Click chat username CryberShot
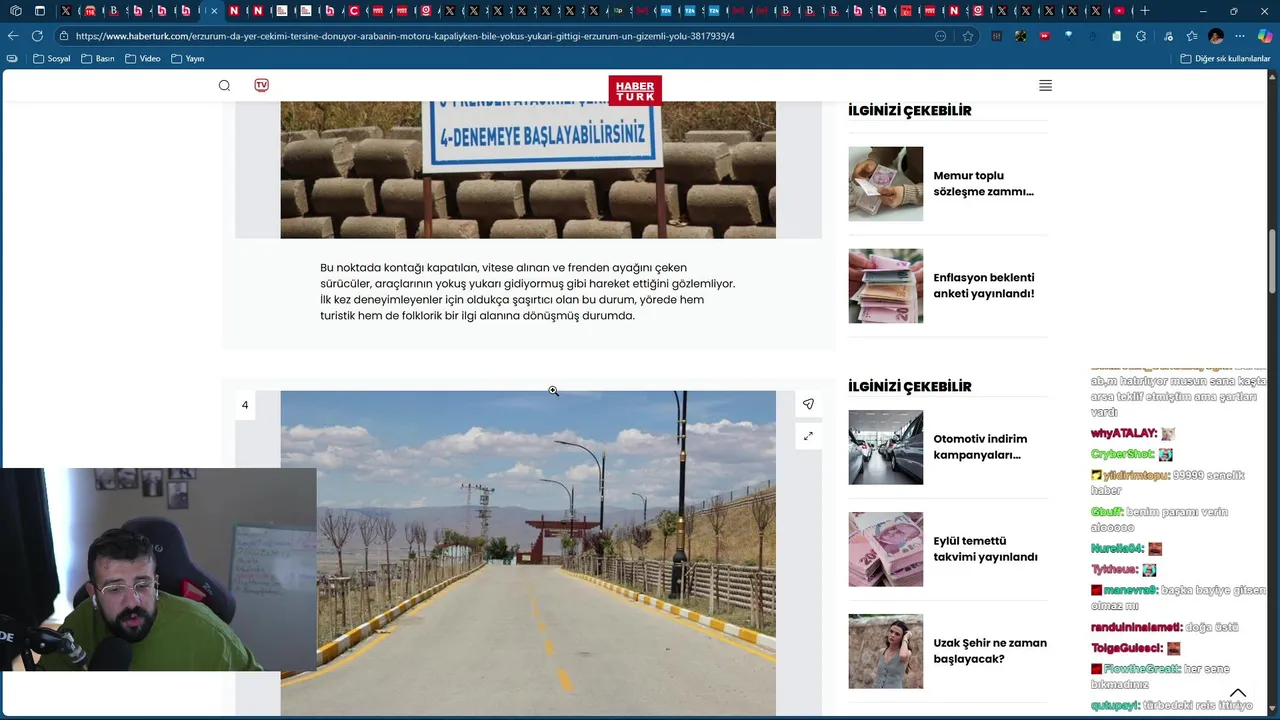 (x=1122, y=454)
